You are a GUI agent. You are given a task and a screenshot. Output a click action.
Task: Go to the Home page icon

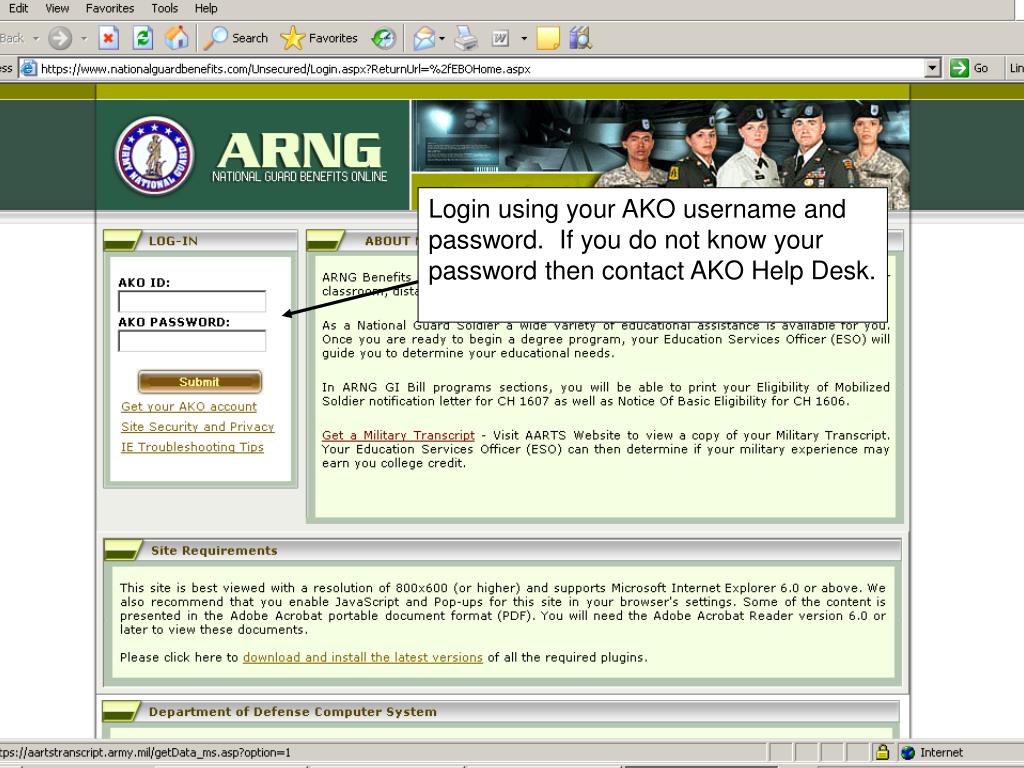176,39
